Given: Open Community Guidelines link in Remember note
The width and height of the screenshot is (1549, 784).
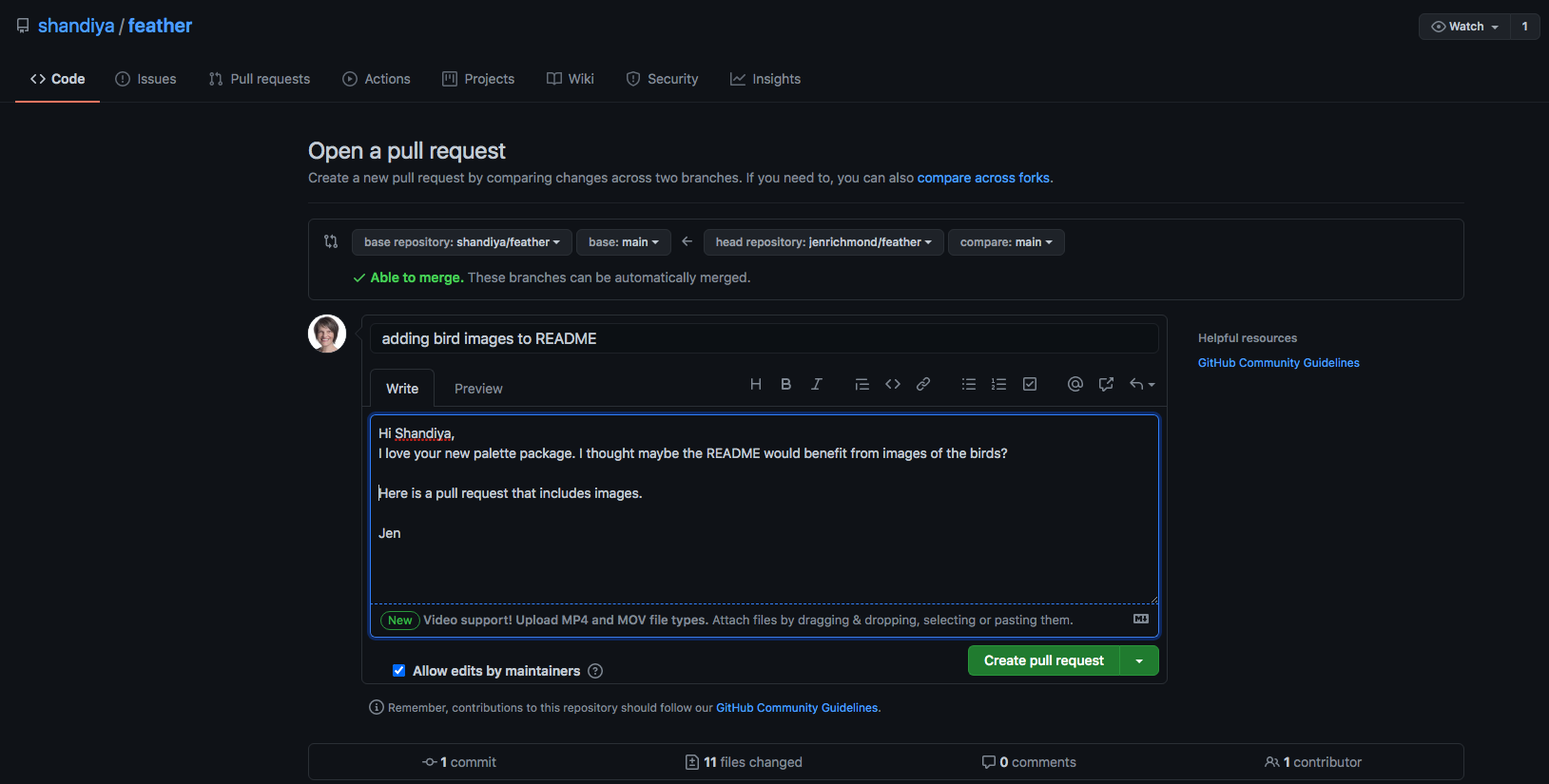Looking at the screenshot, I should 797,708.
